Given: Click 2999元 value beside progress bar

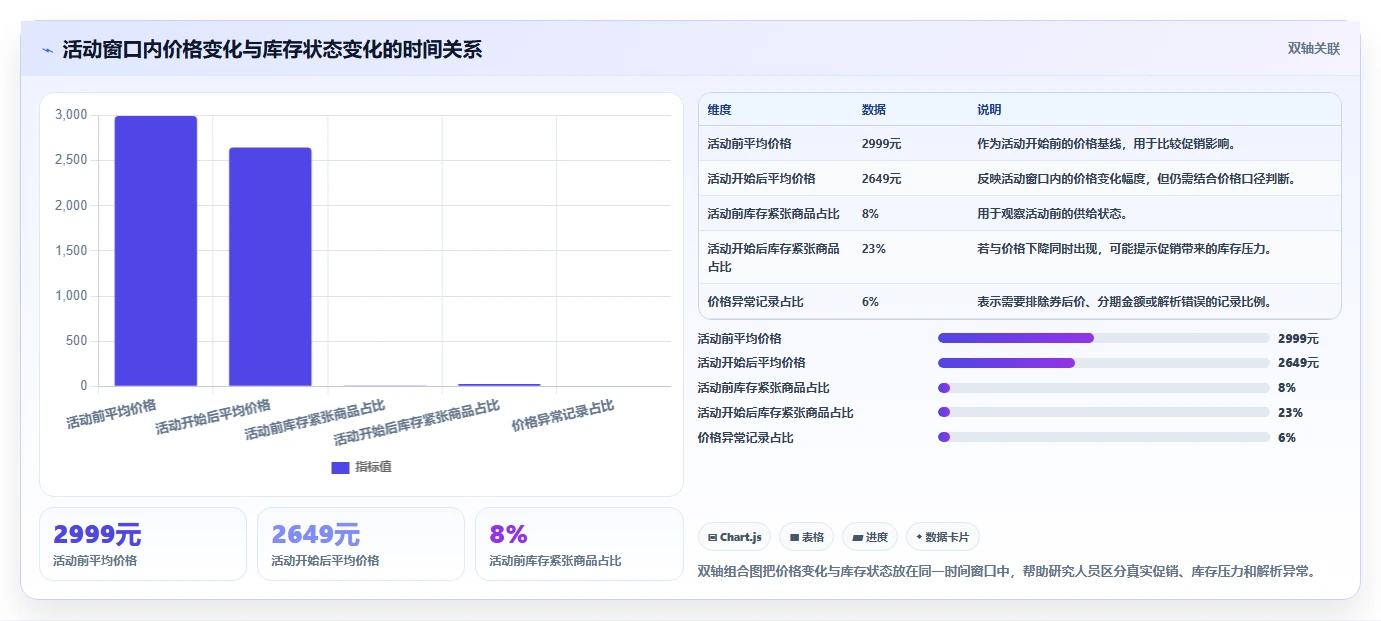Looking at the screenshot, I should (1298, 339).
